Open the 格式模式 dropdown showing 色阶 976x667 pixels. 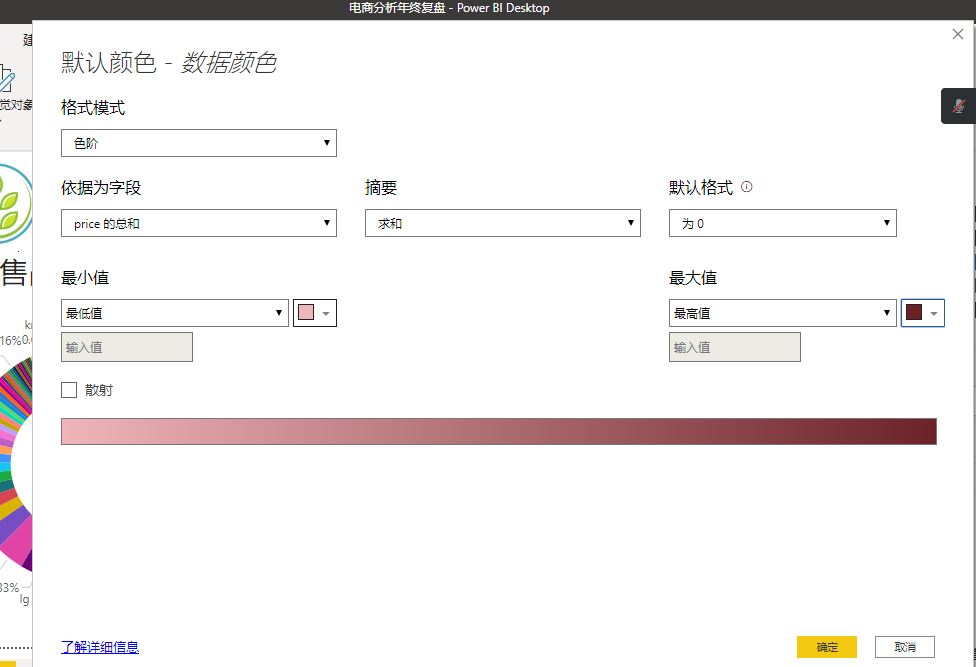coord(199,143)
